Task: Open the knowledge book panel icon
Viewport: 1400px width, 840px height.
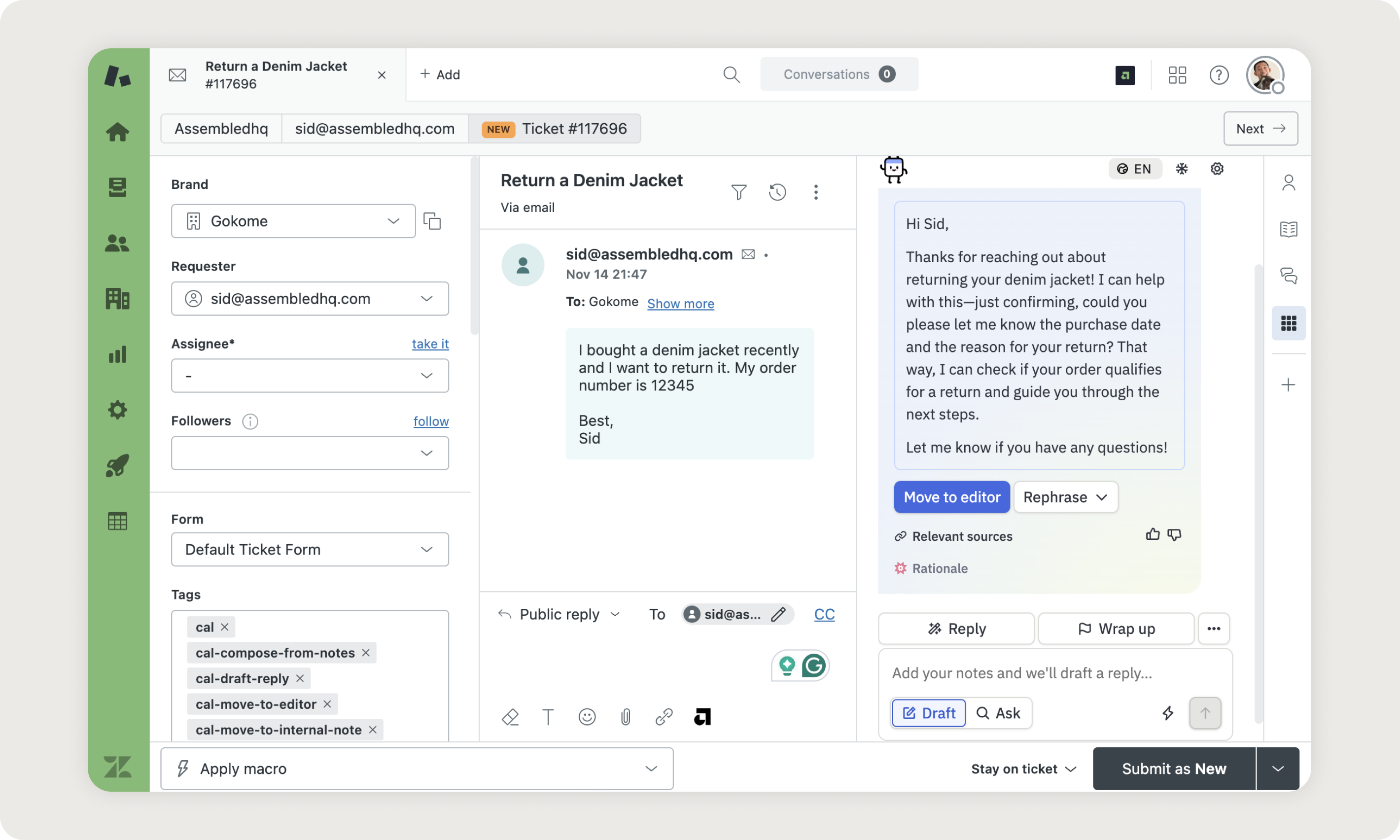Action: coord(1289,229)
